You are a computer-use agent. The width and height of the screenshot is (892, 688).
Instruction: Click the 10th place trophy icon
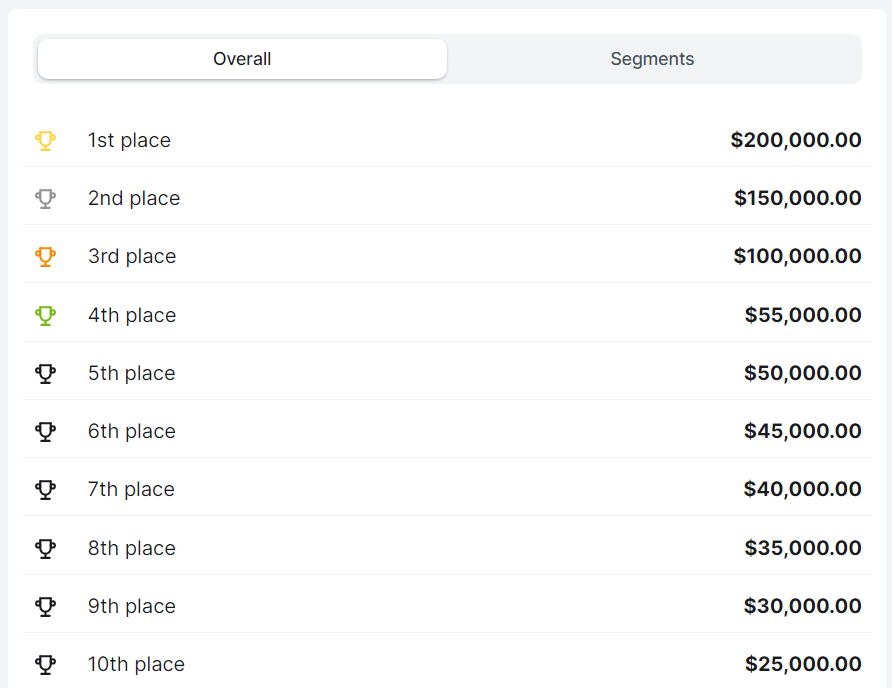46,664
